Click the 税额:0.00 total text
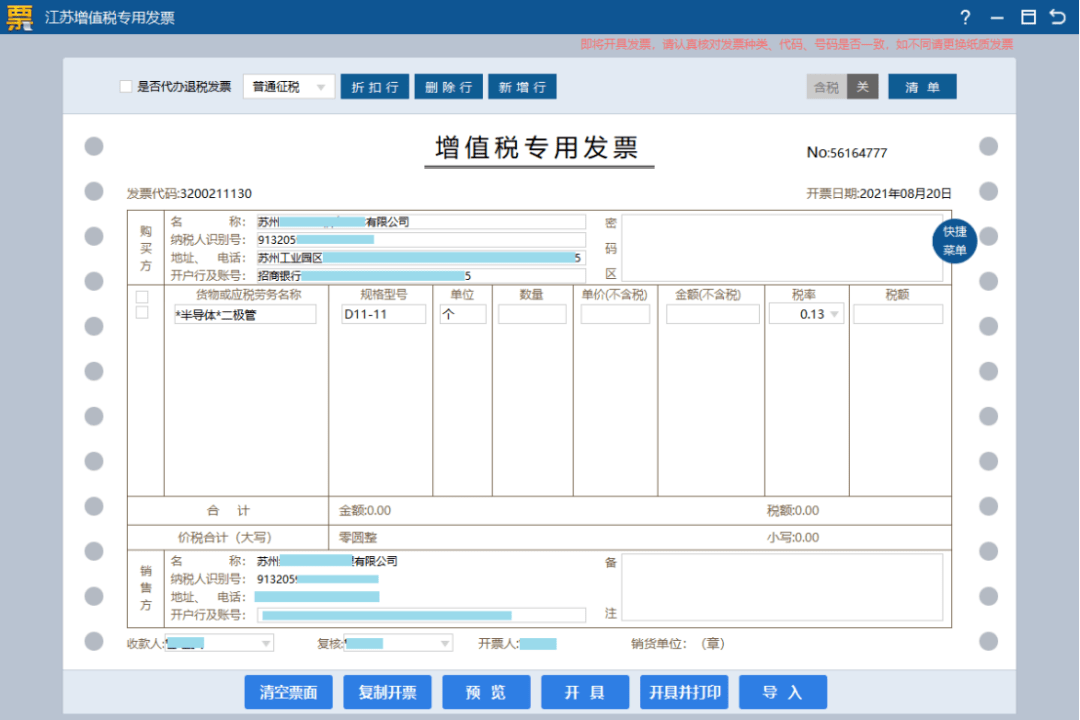 tap(793, 511)
